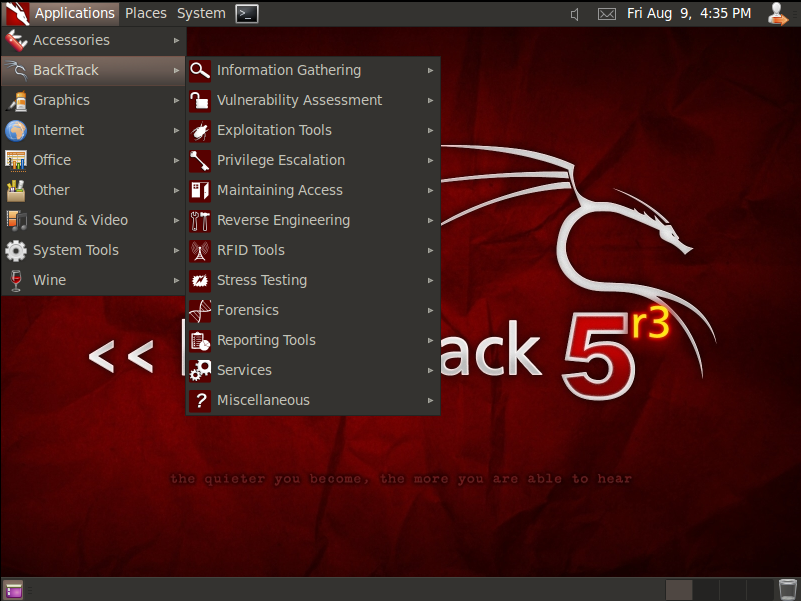This screenshot has height=601, width=801.
Task: Click the Internet globe icon
Action: coord(16,130)
